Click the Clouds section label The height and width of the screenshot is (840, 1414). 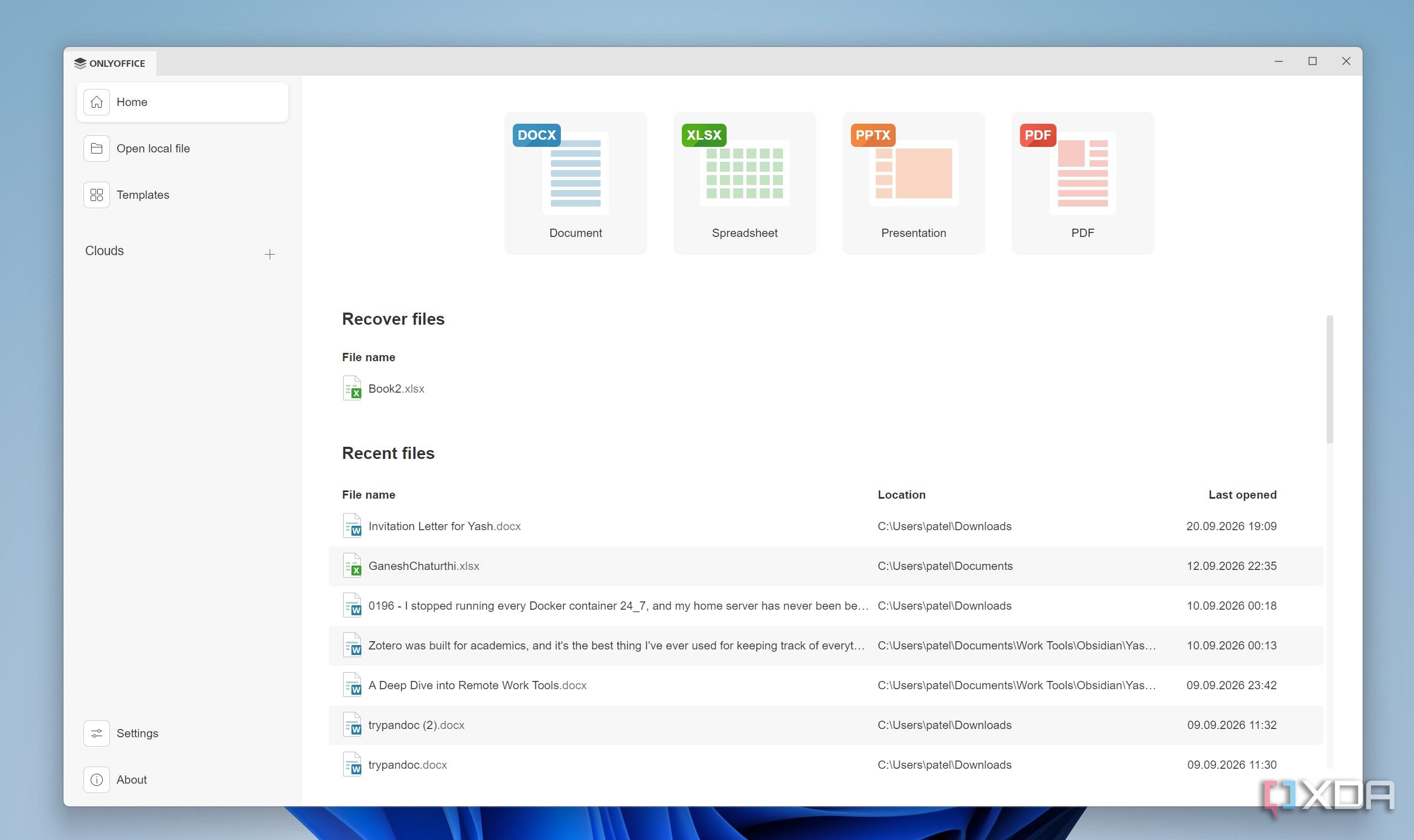104,251
